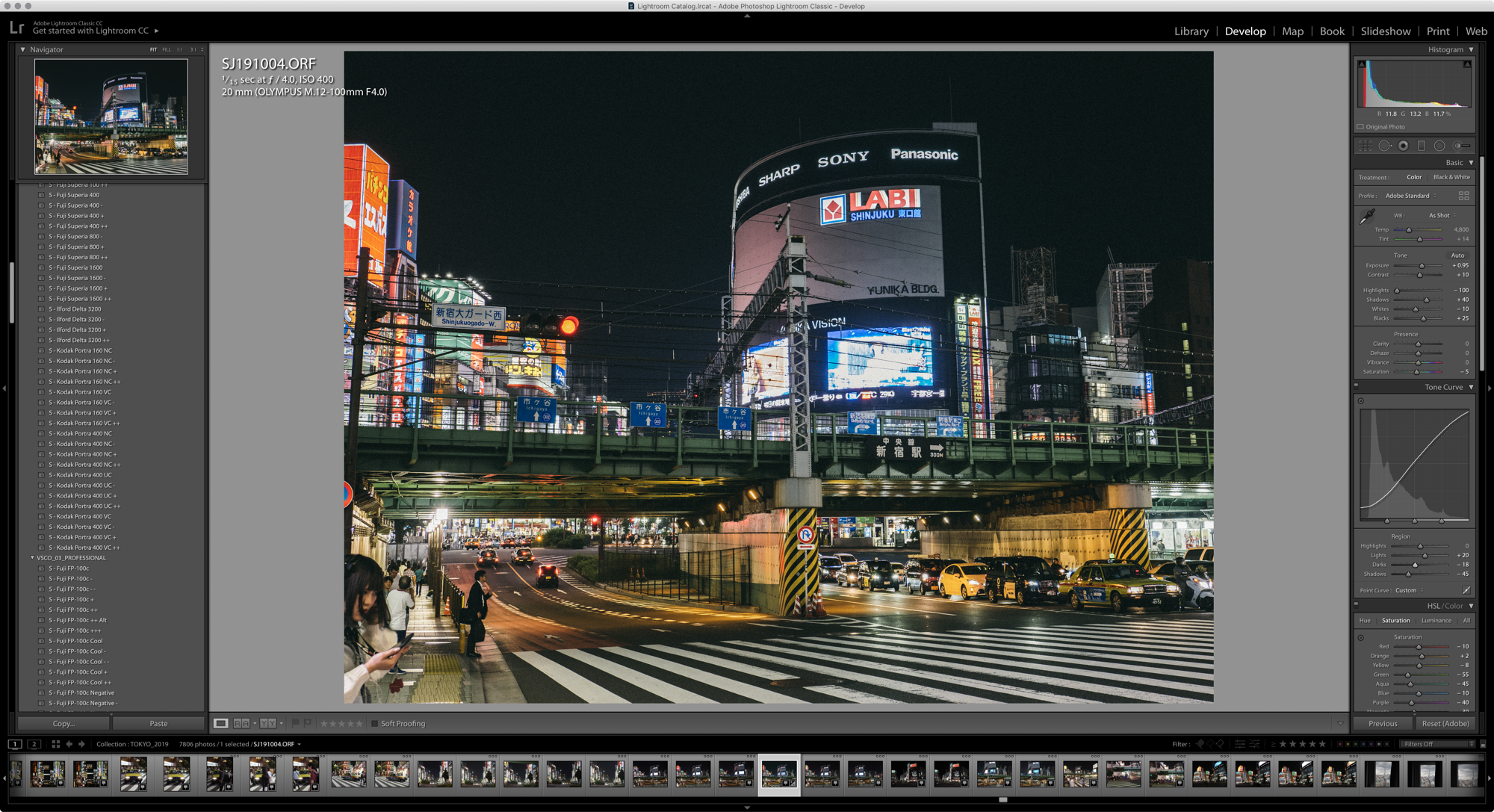Viewport: 1494px width, 812px height.
Task: Open the profile browser grid icon
Action: (x=1463, y=196)
